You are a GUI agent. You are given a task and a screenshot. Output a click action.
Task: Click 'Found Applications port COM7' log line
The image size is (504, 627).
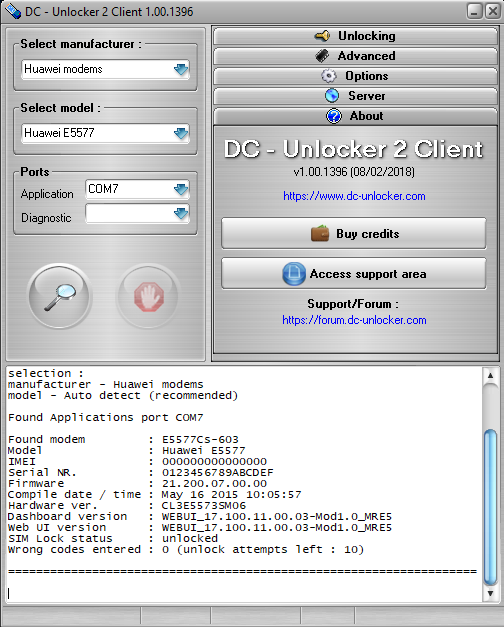pos(106,417)
